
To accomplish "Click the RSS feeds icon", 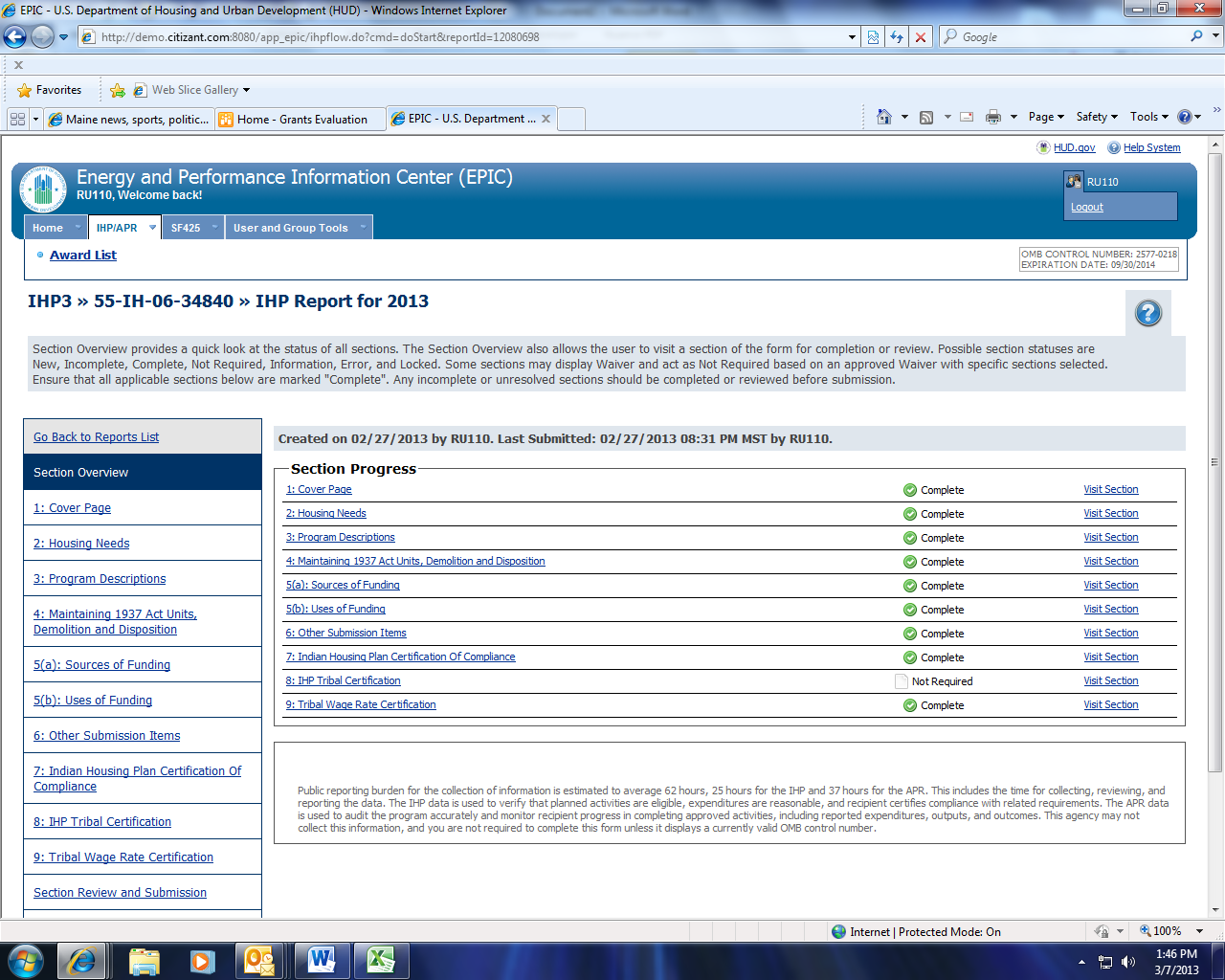I will pyautogui.click(x=926, y=117).
